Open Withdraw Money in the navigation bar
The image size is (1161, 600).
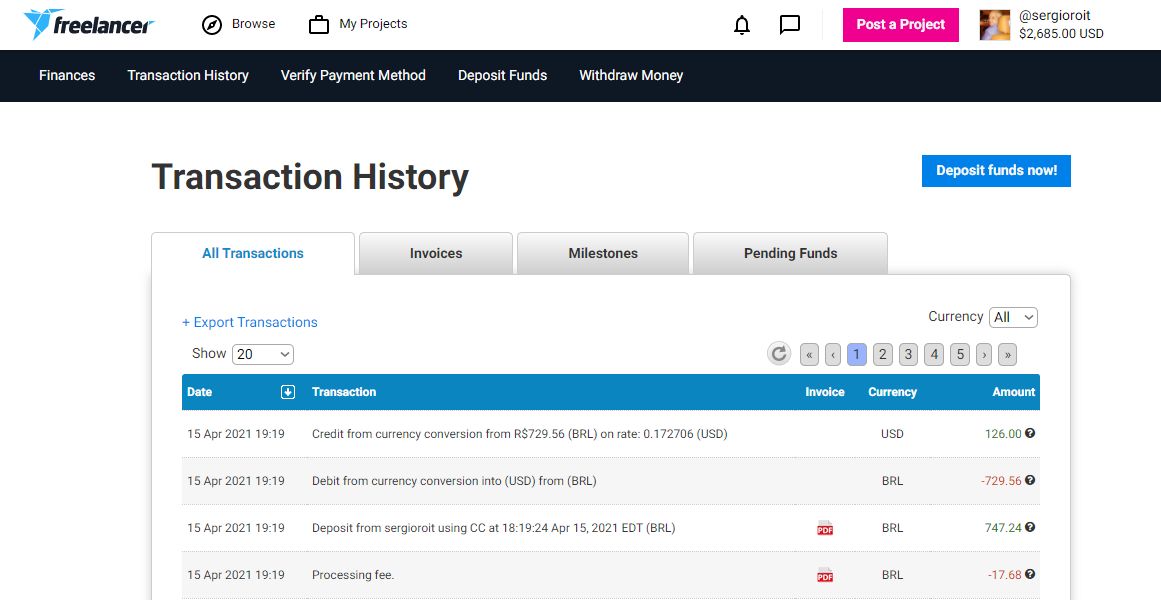(x=631, y=75)
